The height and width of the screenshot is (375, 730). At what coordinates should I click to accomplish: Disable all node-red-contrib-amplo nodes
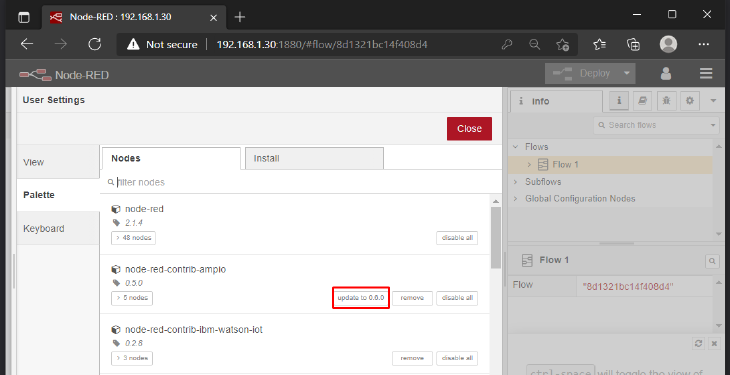[x=457, y=298]
